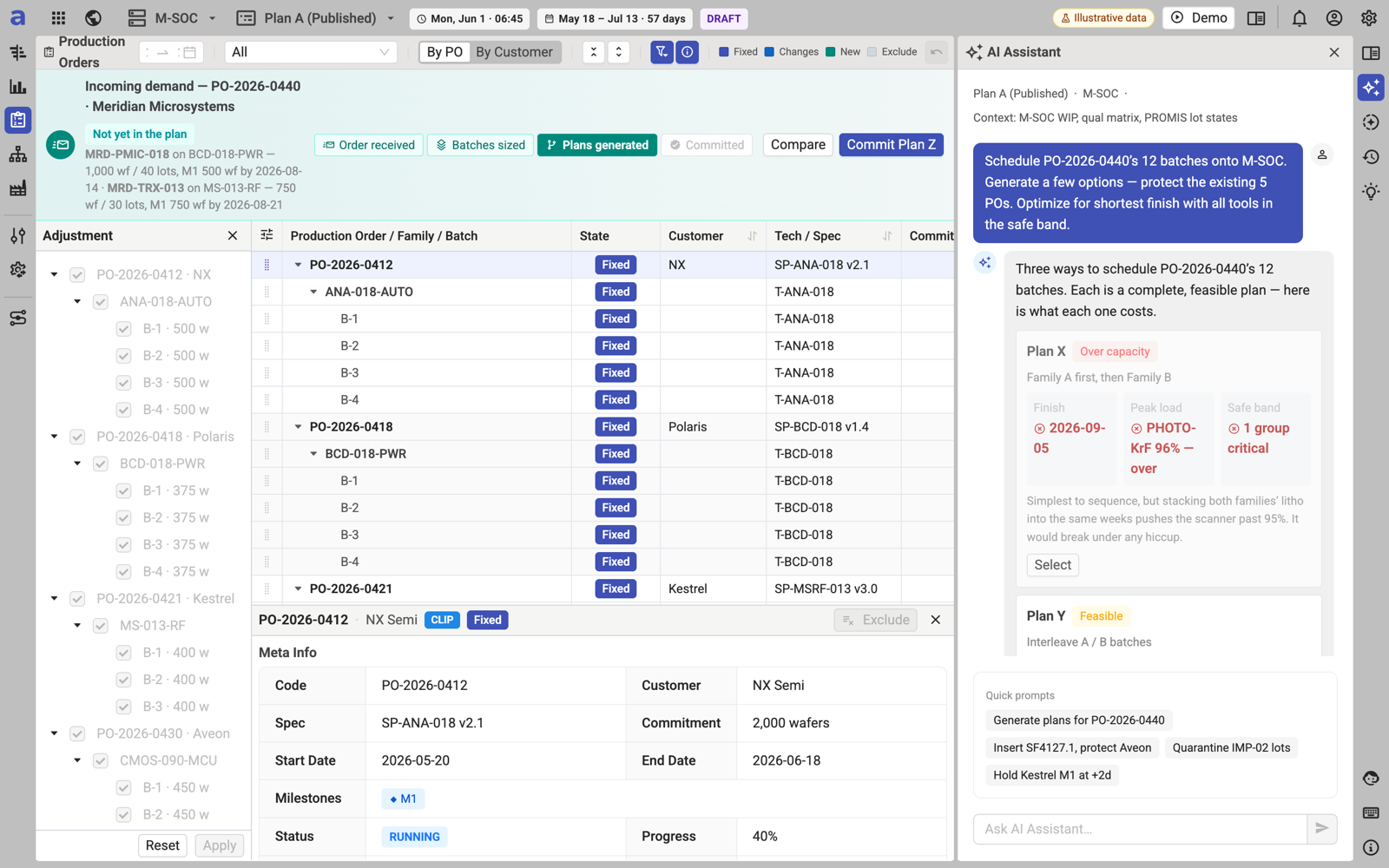Open the M-SOC site dropdown
The width and height of the screenshot is (1389, 868).
point(172,18)
